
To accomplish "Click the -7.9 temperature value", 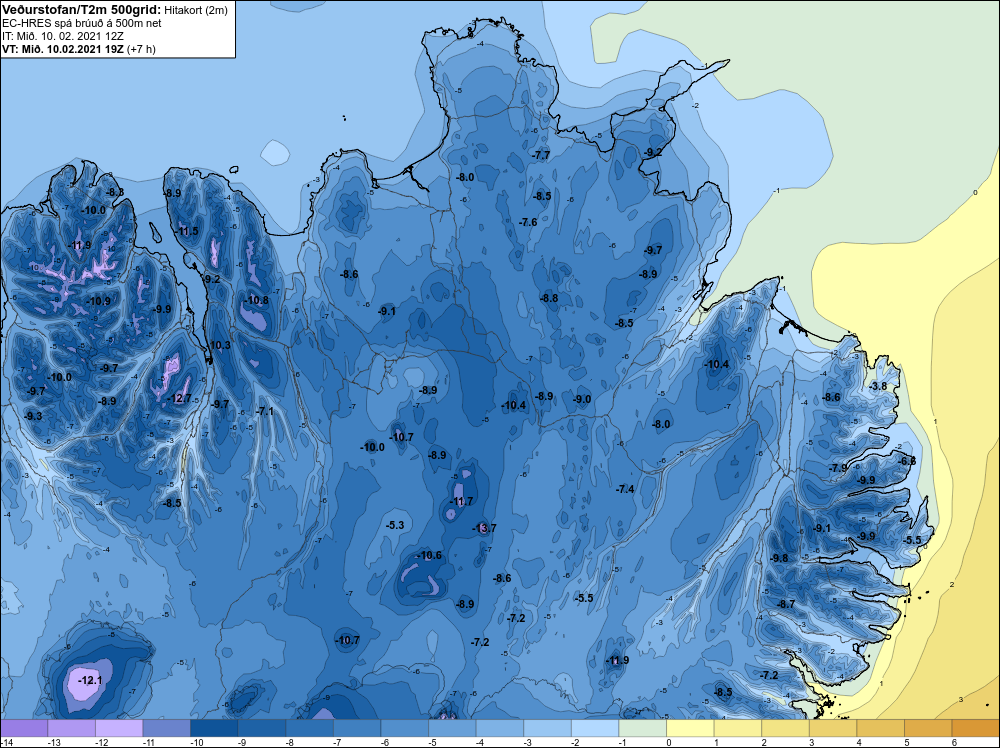I will 838,468.
